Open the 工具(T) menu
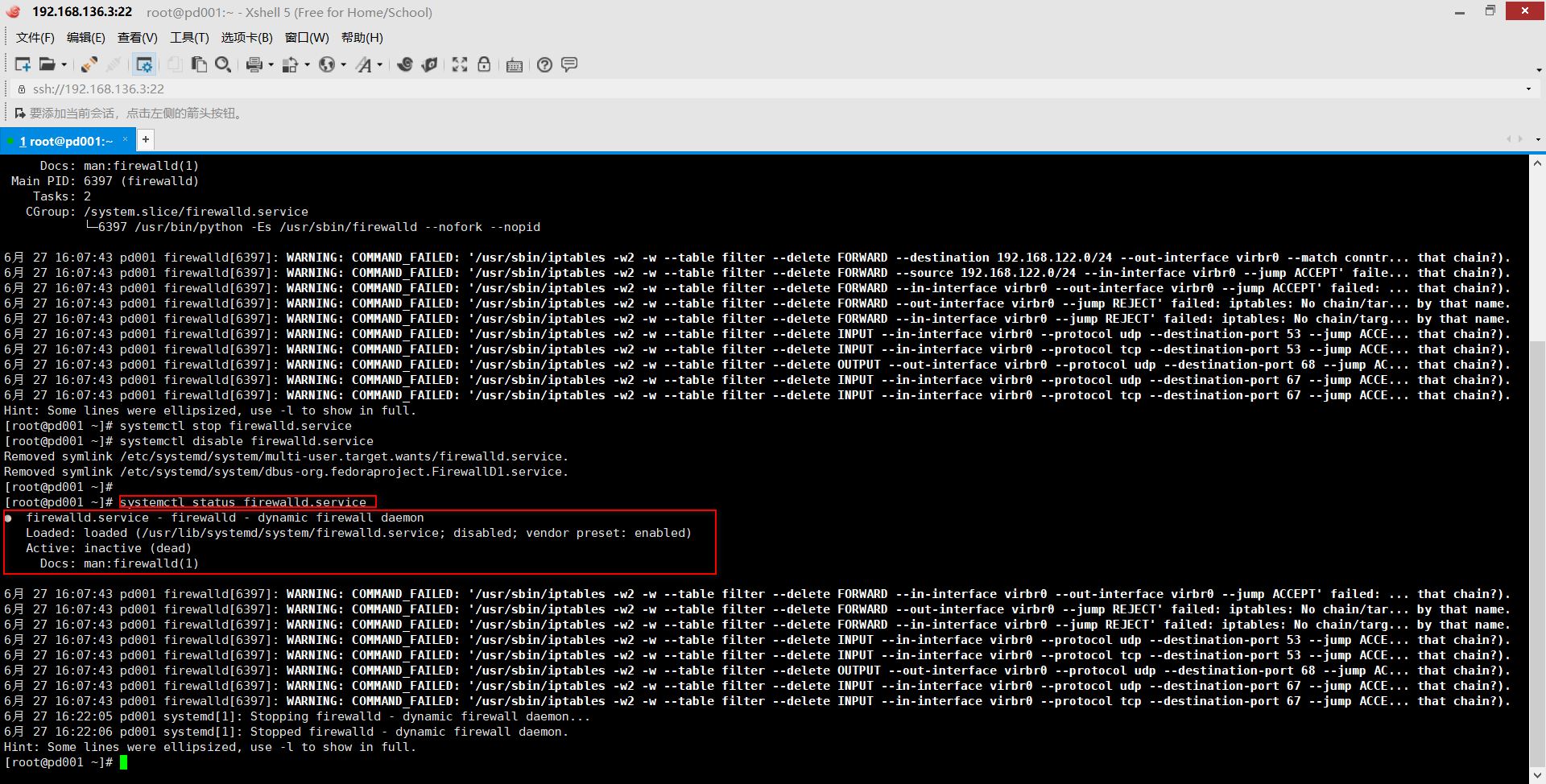 [x=189, y=38]
